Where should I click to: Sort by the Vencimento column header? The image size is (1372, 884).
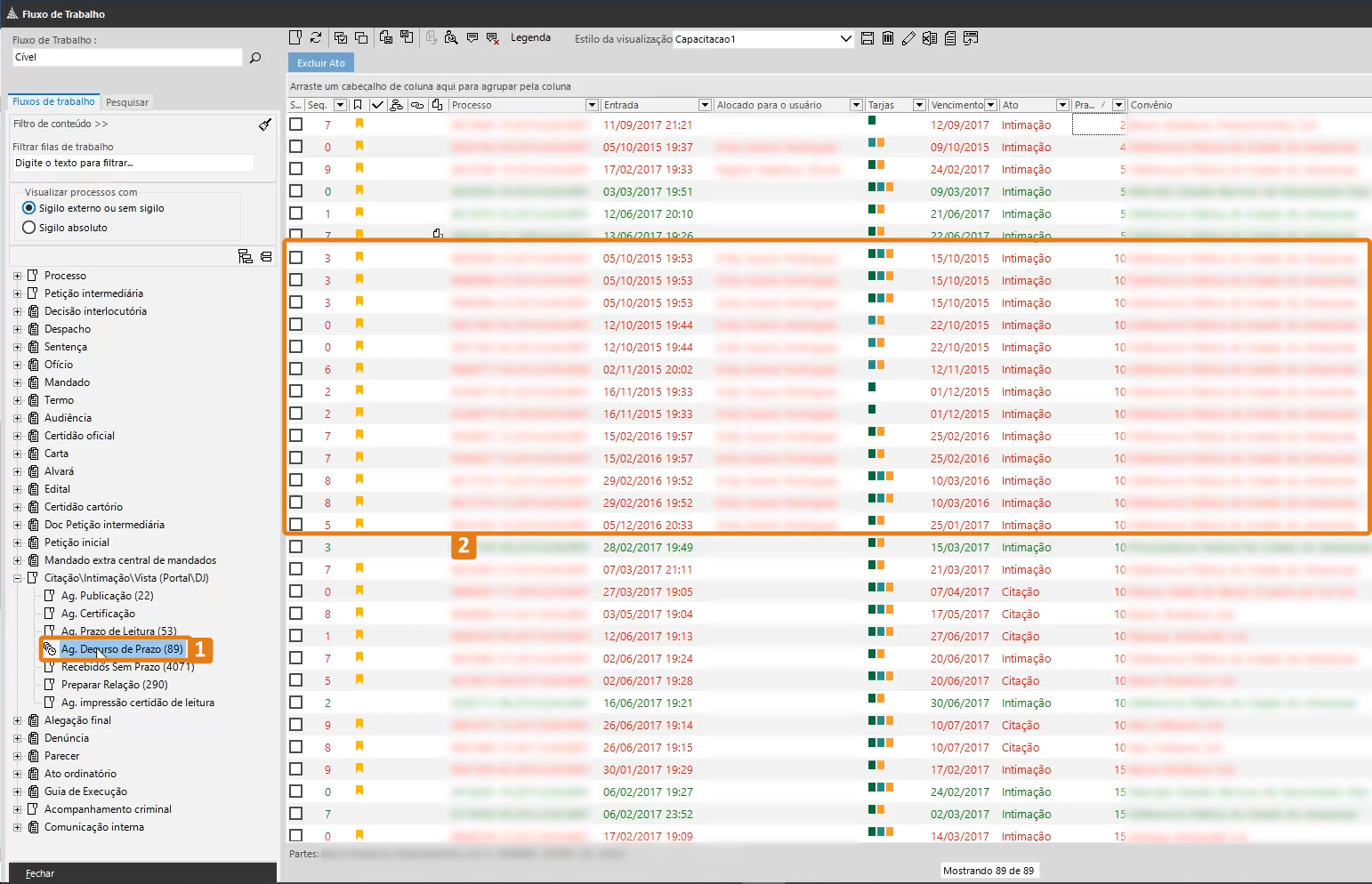coord(956,105)
